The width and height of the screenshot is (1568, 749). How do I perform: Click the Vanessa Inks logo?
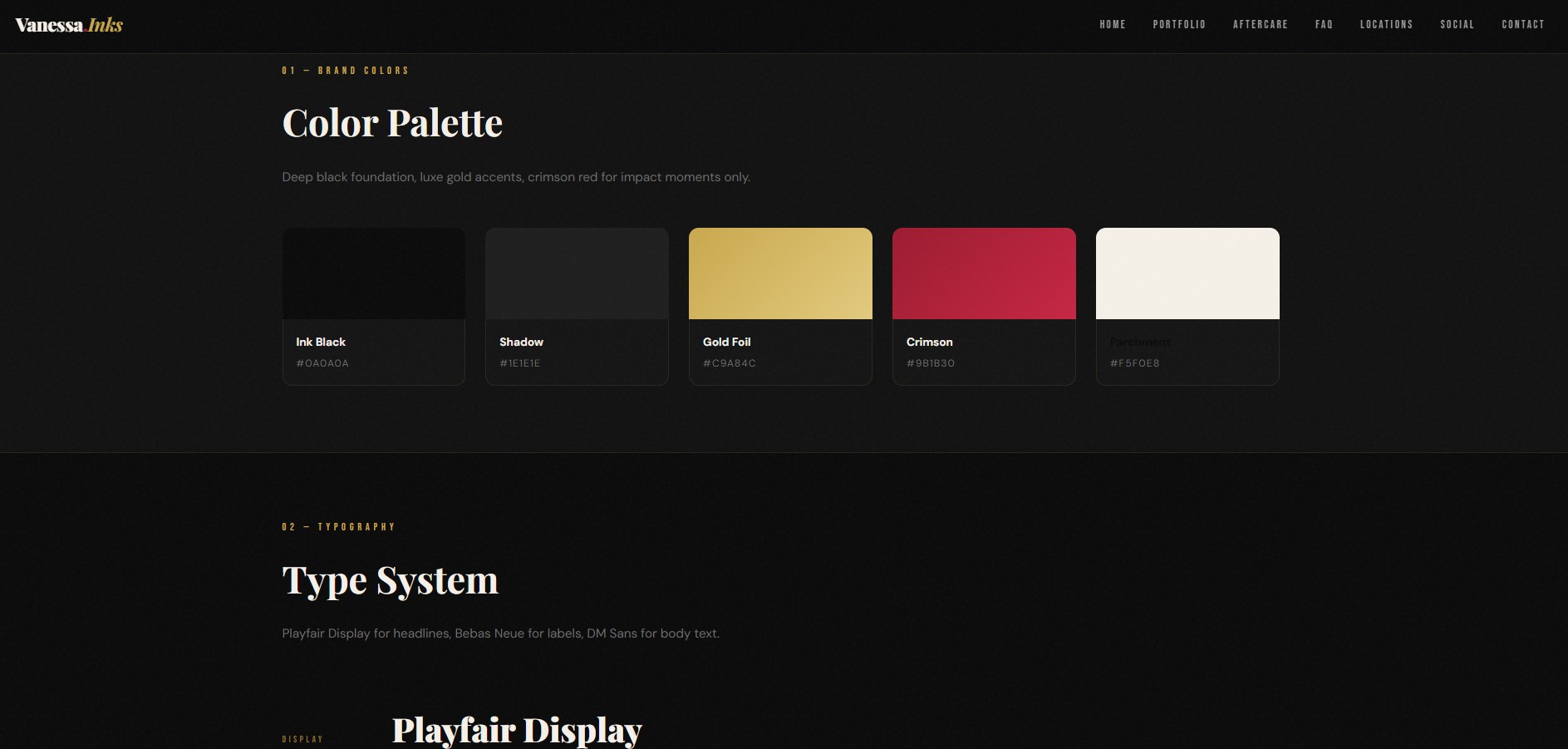click(x=67, y=24)
